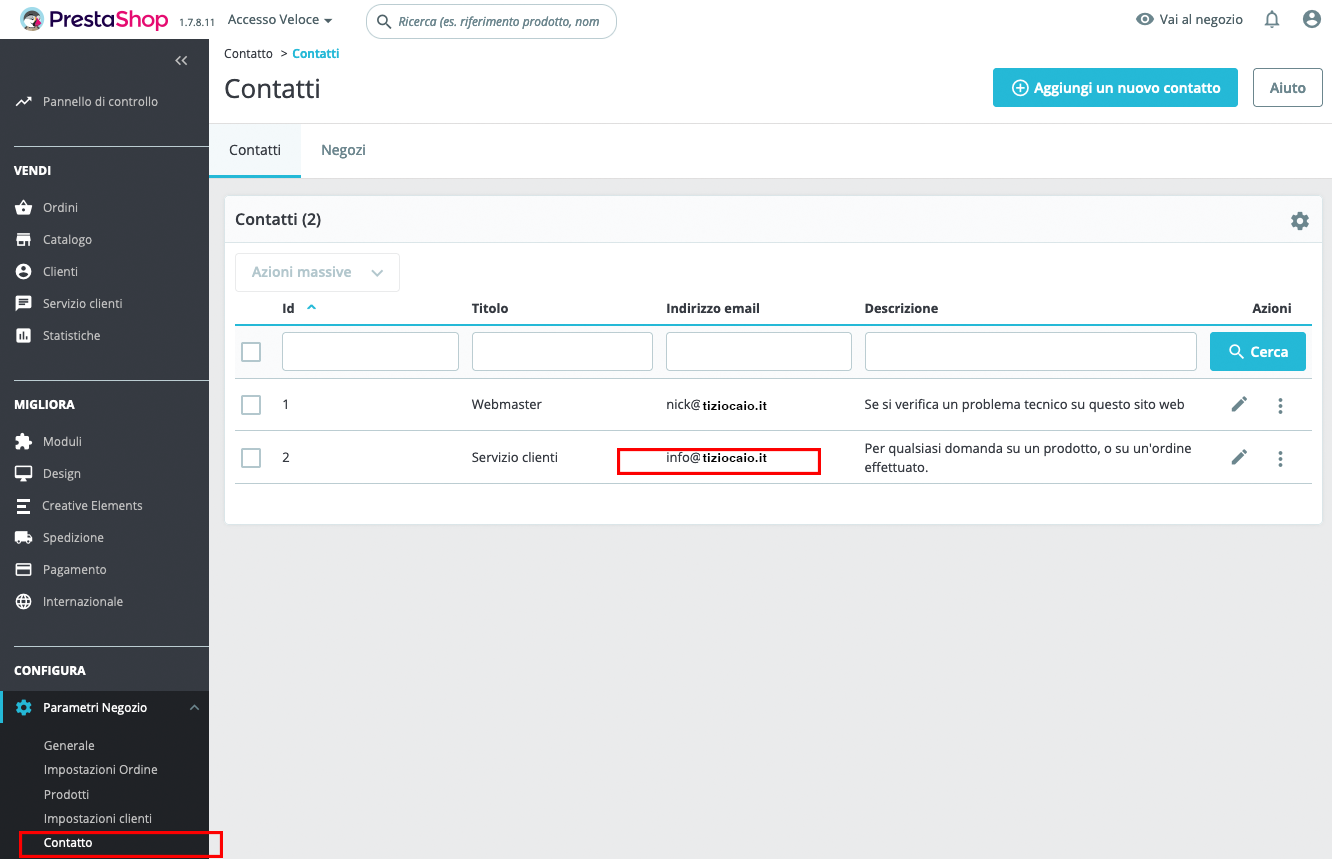Click the nick@tiziocaio.it email cell
Viewport: 1332px width, 859px height.
tap(716, 405)
